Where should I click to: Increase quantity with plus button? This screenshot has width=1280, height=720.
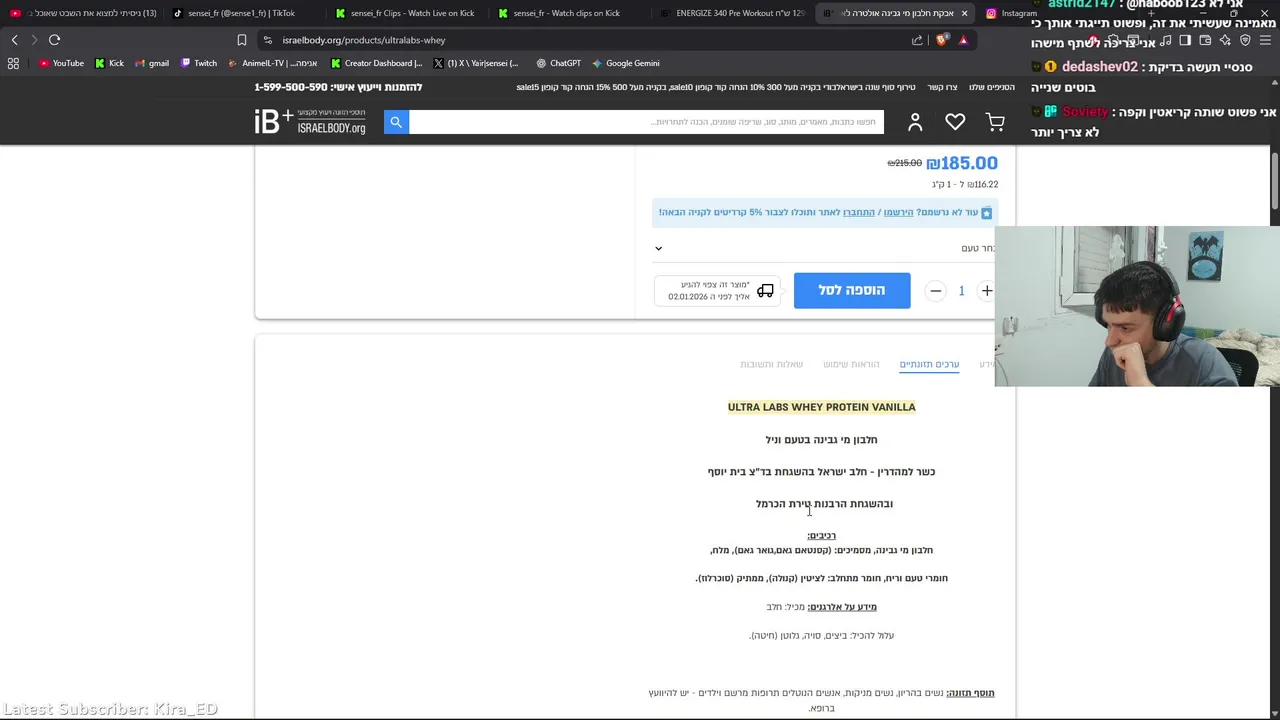coord(987,291)
